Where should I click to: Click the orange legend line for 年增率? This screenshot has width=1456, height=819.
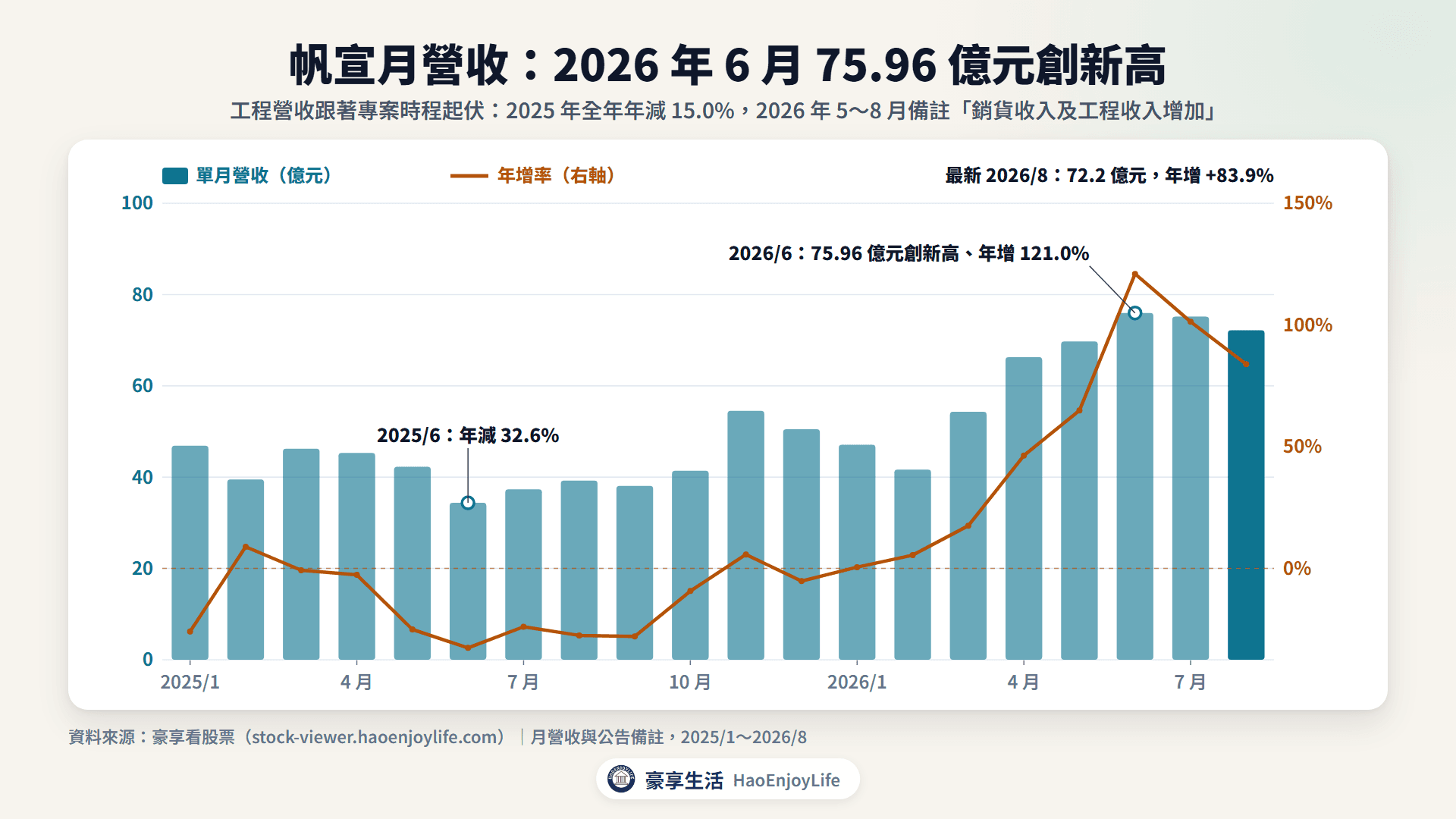[469, 176]
